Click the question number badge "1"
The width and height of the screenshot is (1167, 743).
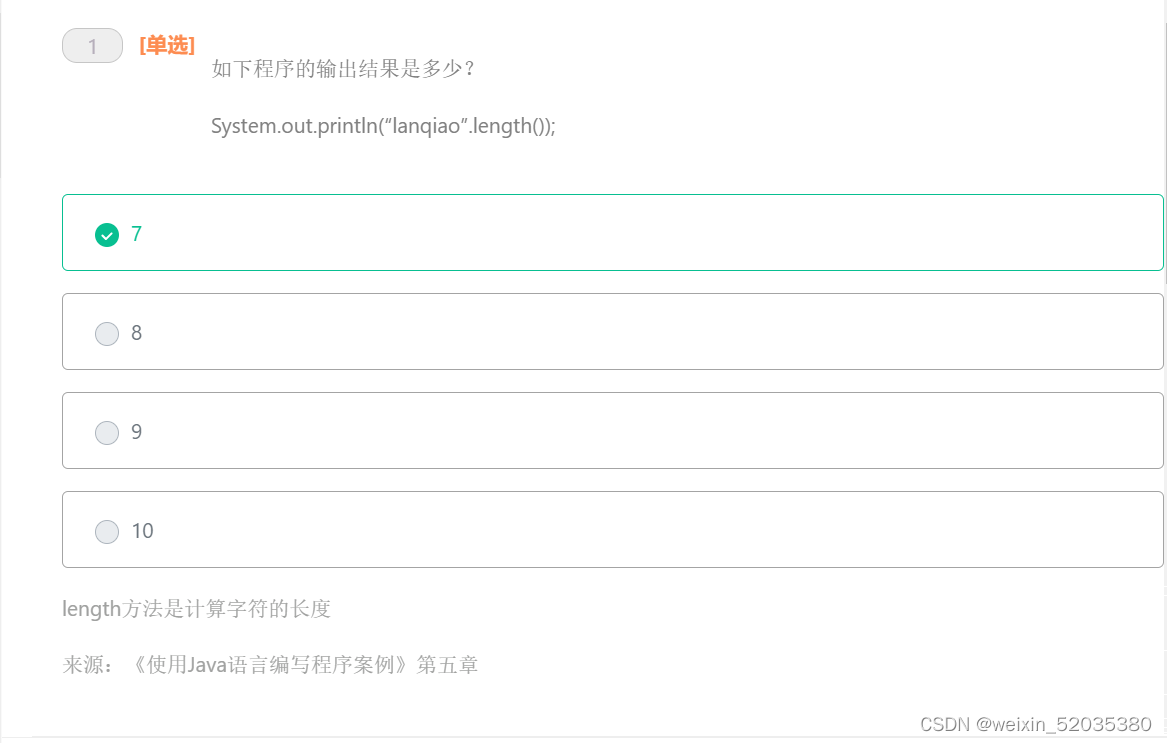tap(92, 45)
